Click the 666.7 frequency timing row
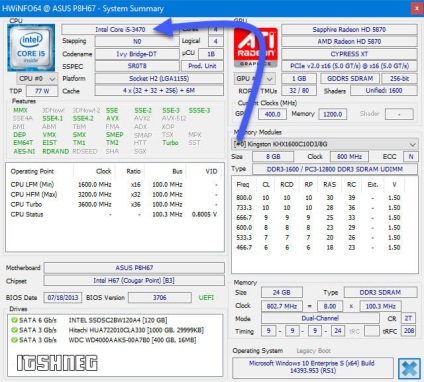The height and width of the screenshot is (382, 424). pos(318,218)
